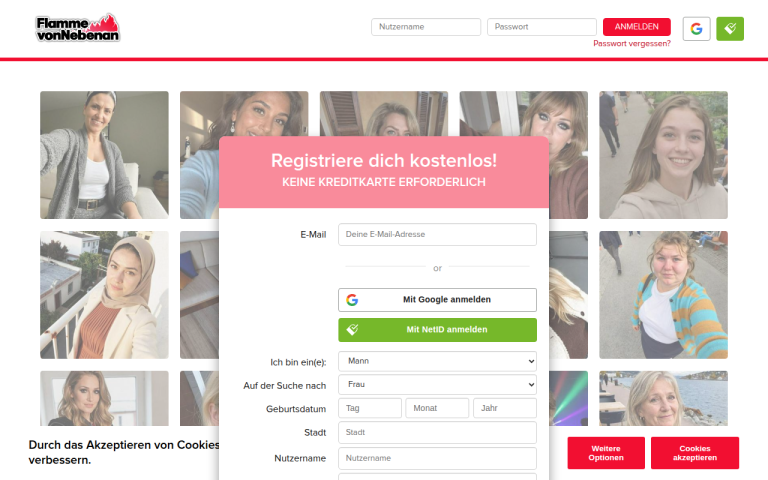The height and width of the screenshot is (480, 768).
Task: Focus the header Nutzername login field
Action: pos(426,27)
